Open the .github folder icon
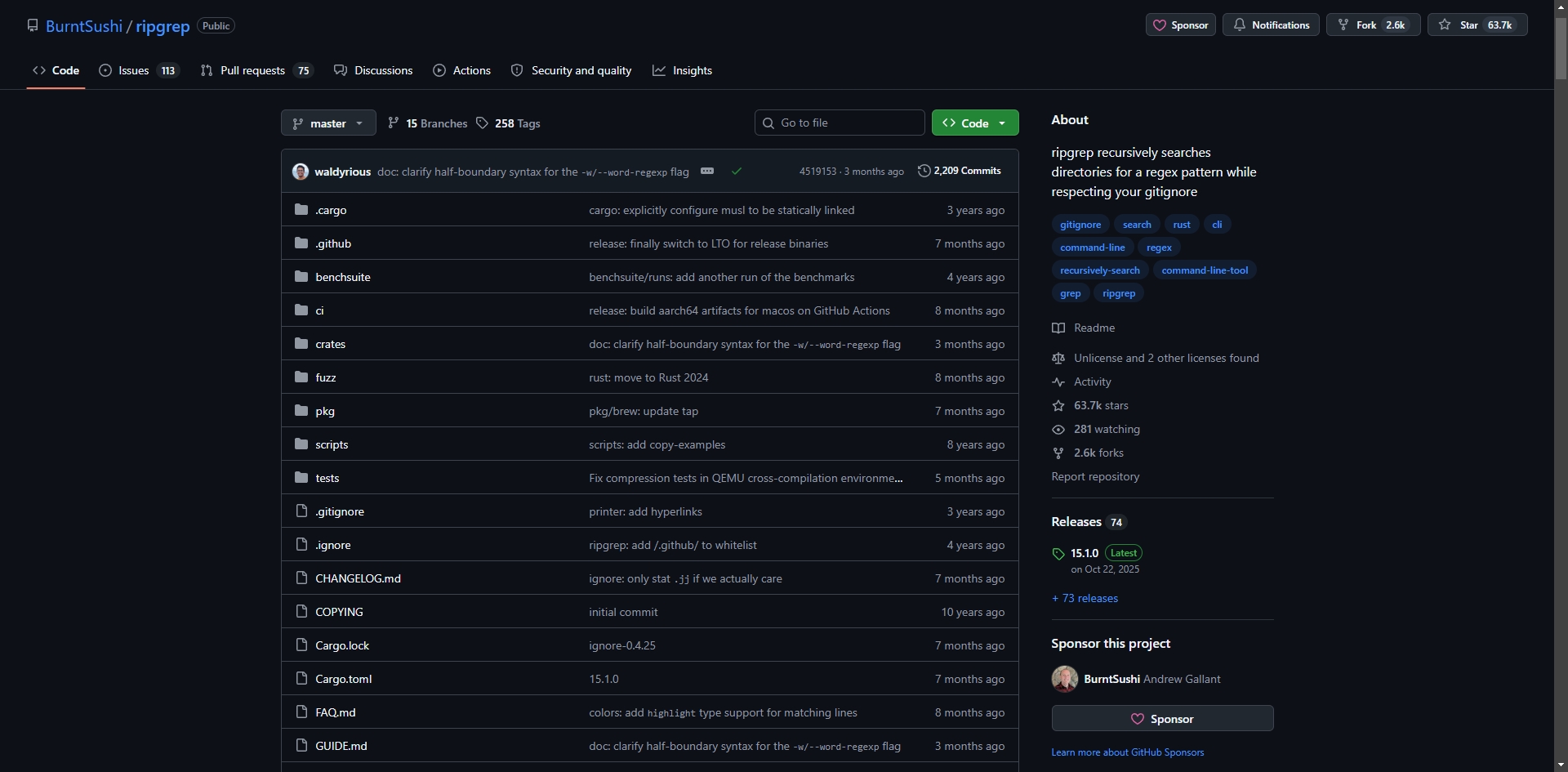 point(301,243)
